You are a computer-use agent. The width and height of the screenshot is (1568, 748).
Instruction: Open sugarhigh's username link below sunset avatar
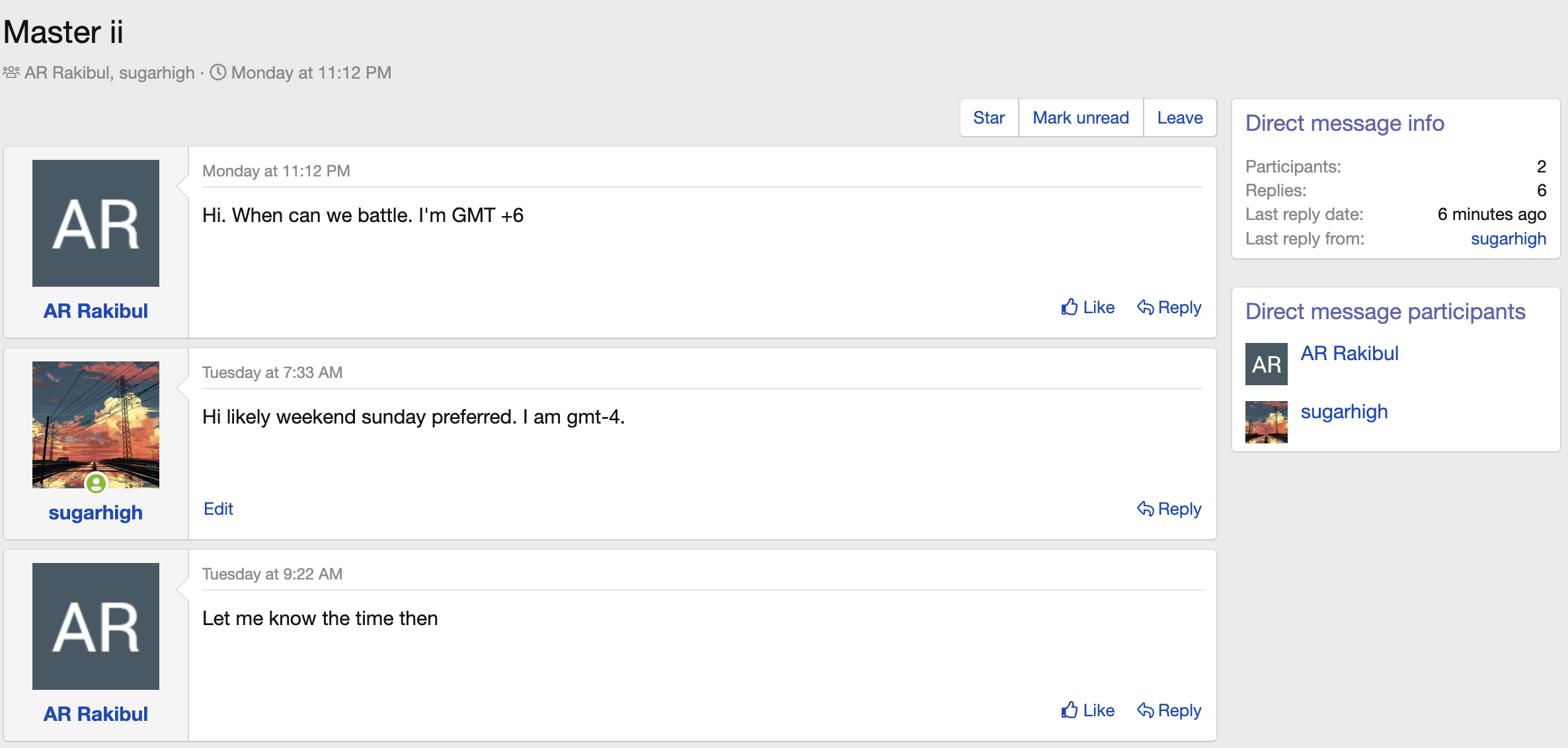click(95, 513)
